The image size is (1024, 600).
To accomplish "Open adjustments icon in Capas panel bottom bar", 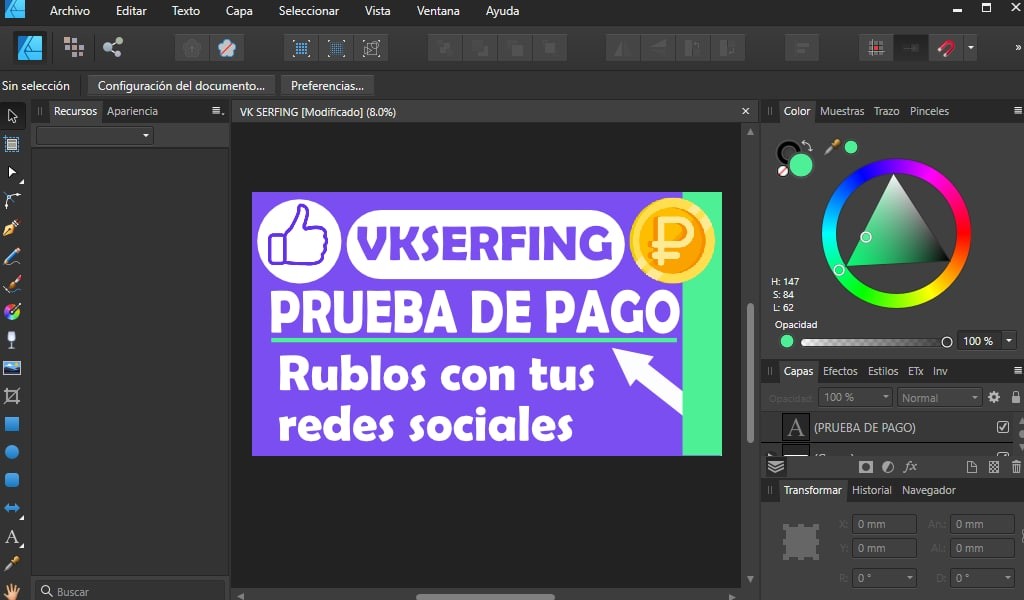I will pyautogui.click(x=888, y=467).
